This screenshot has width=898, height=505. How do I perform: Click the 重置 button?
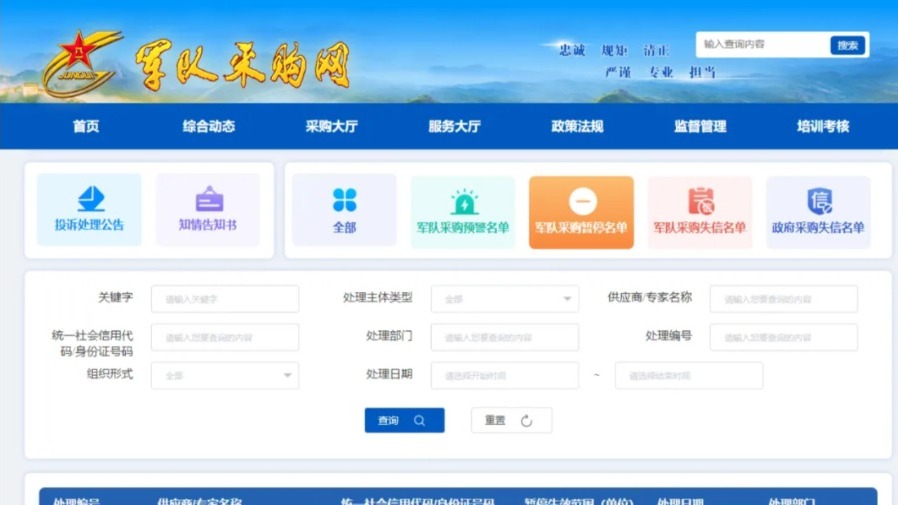(511, 420)
